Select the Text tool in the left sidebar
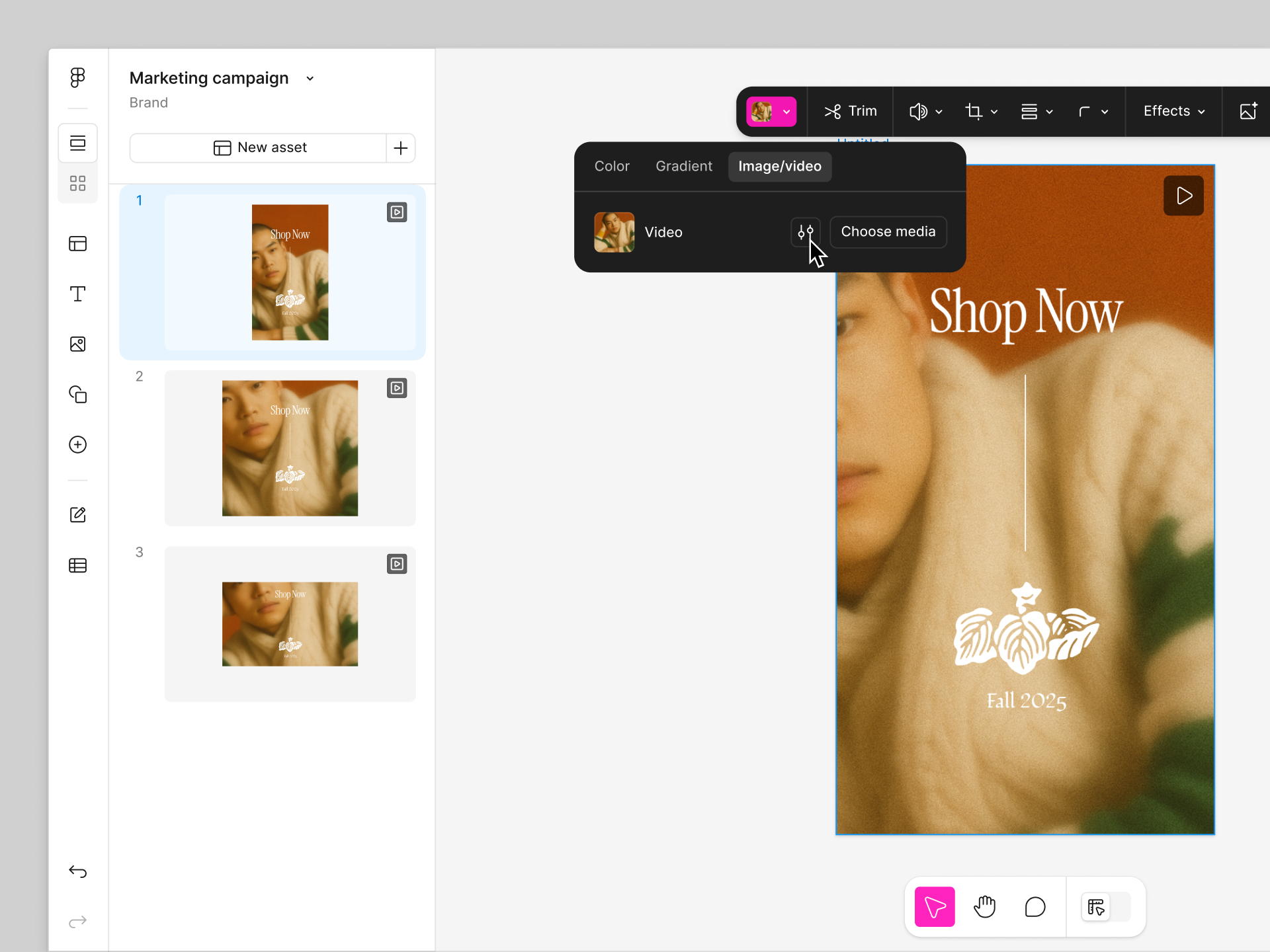The width and height of the screenshot is (1270, 952). pyautogui.click(x=77, y=294)
